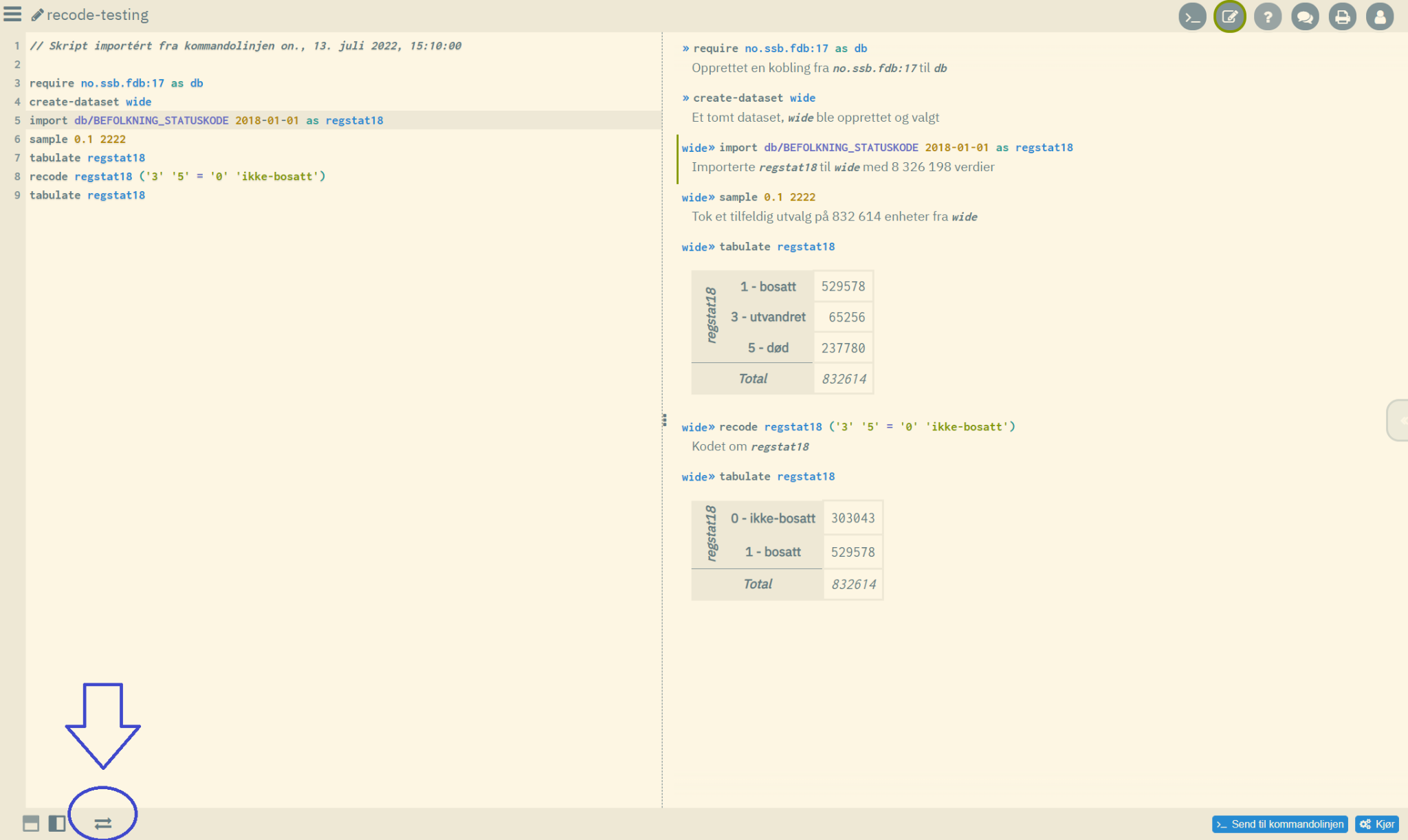
Task: Click the print icon
Action: tap(1342, 16)
